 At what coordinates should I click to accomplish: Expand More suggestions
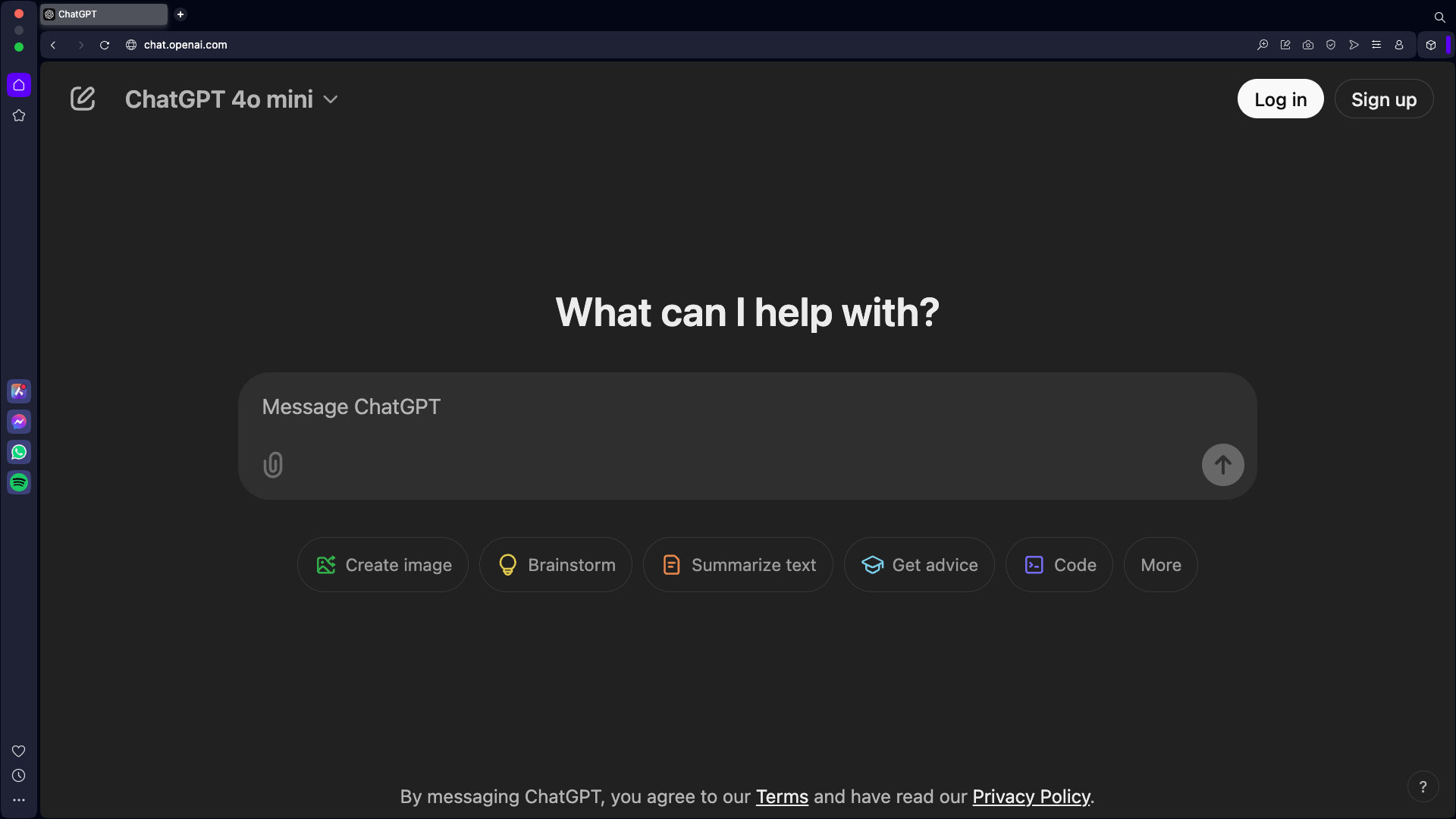(1161, 565)
